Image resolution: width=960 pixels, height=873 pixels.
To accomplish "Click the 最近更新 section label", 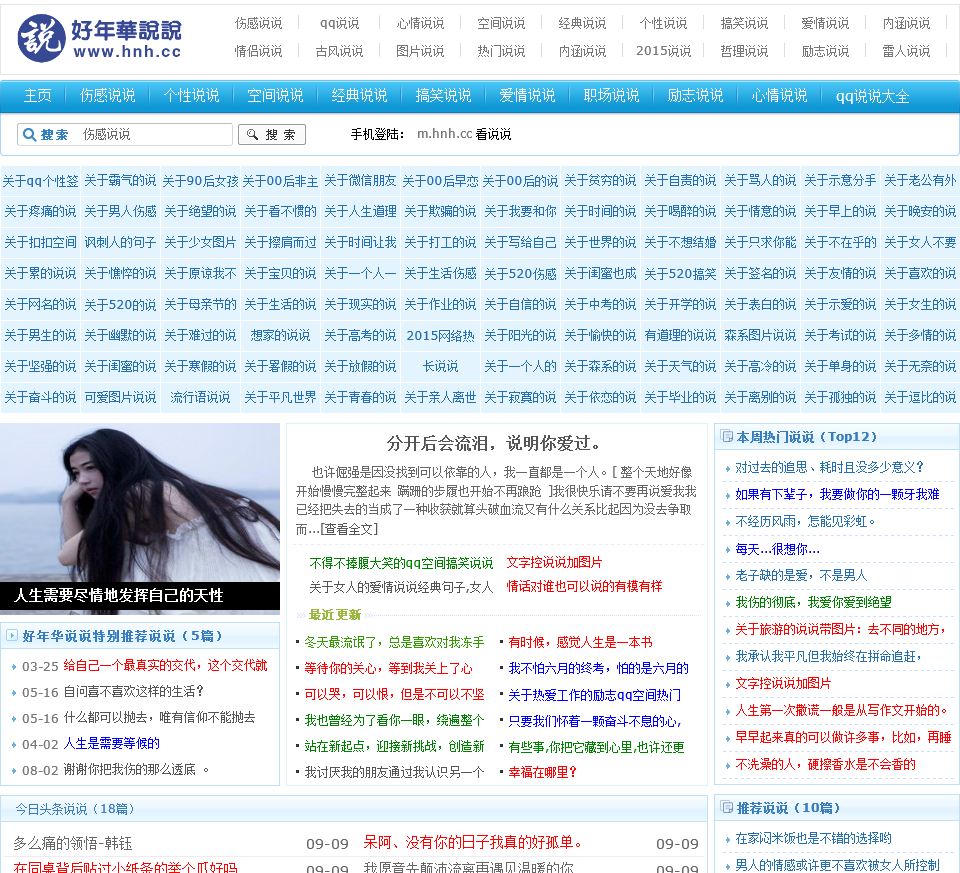I will [334, 614].
